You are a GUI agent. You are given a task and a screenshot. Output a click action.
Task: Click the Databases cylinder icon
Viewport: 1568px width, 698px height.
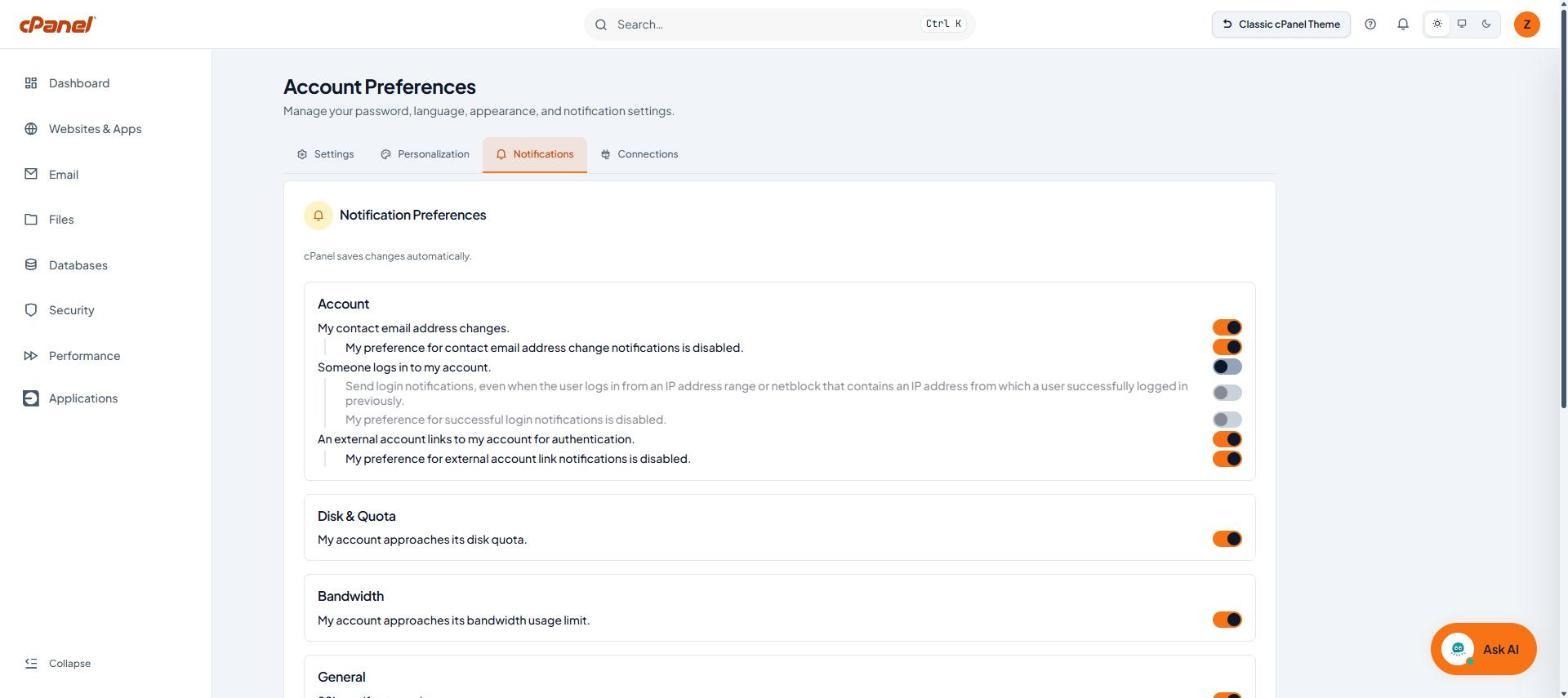click(31, 265)
